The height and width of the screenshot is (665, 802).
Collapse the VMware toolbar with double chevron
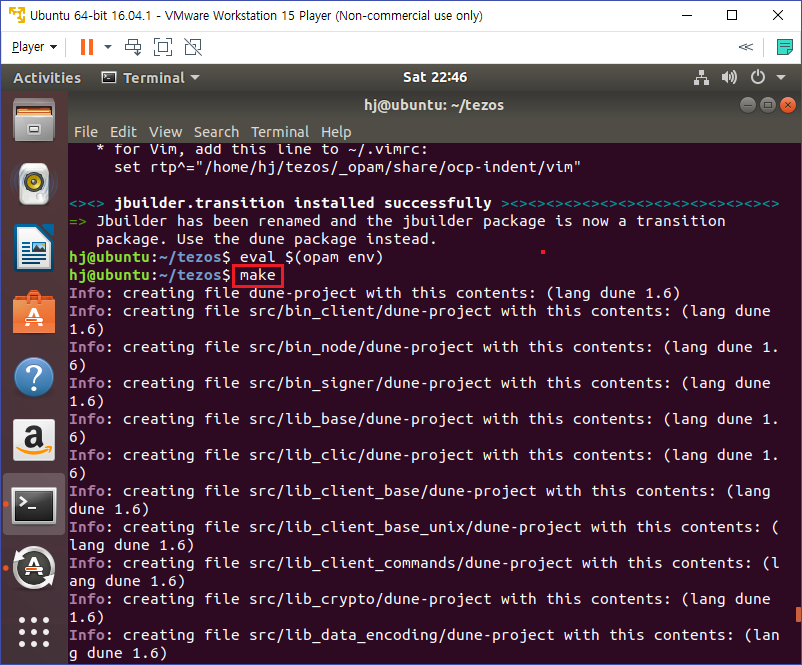tap(746, 47)
